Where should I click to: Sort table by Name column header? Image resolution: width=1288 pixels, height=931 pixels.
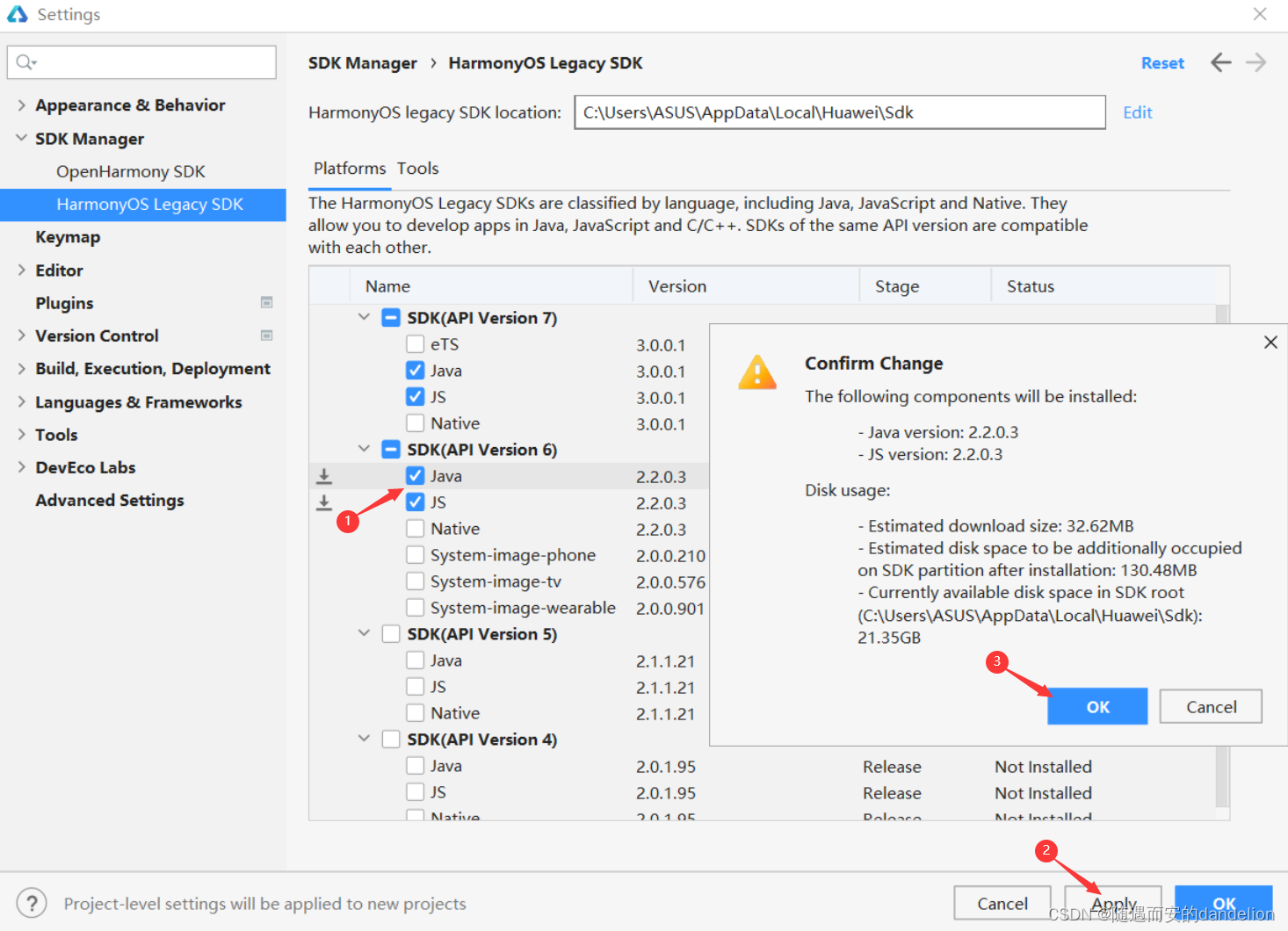click(x=491, y=286)
